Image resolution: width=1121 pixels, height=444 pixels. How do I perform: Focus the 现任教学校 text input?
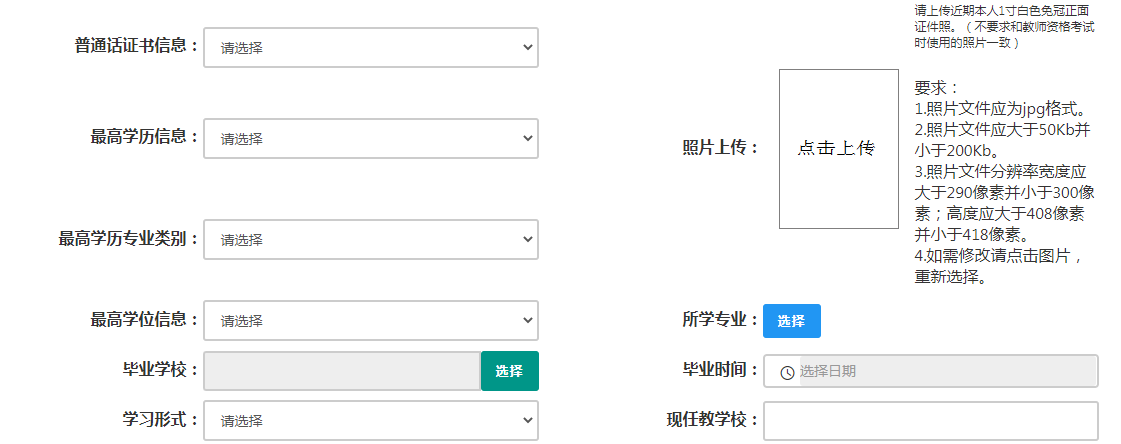931,421
